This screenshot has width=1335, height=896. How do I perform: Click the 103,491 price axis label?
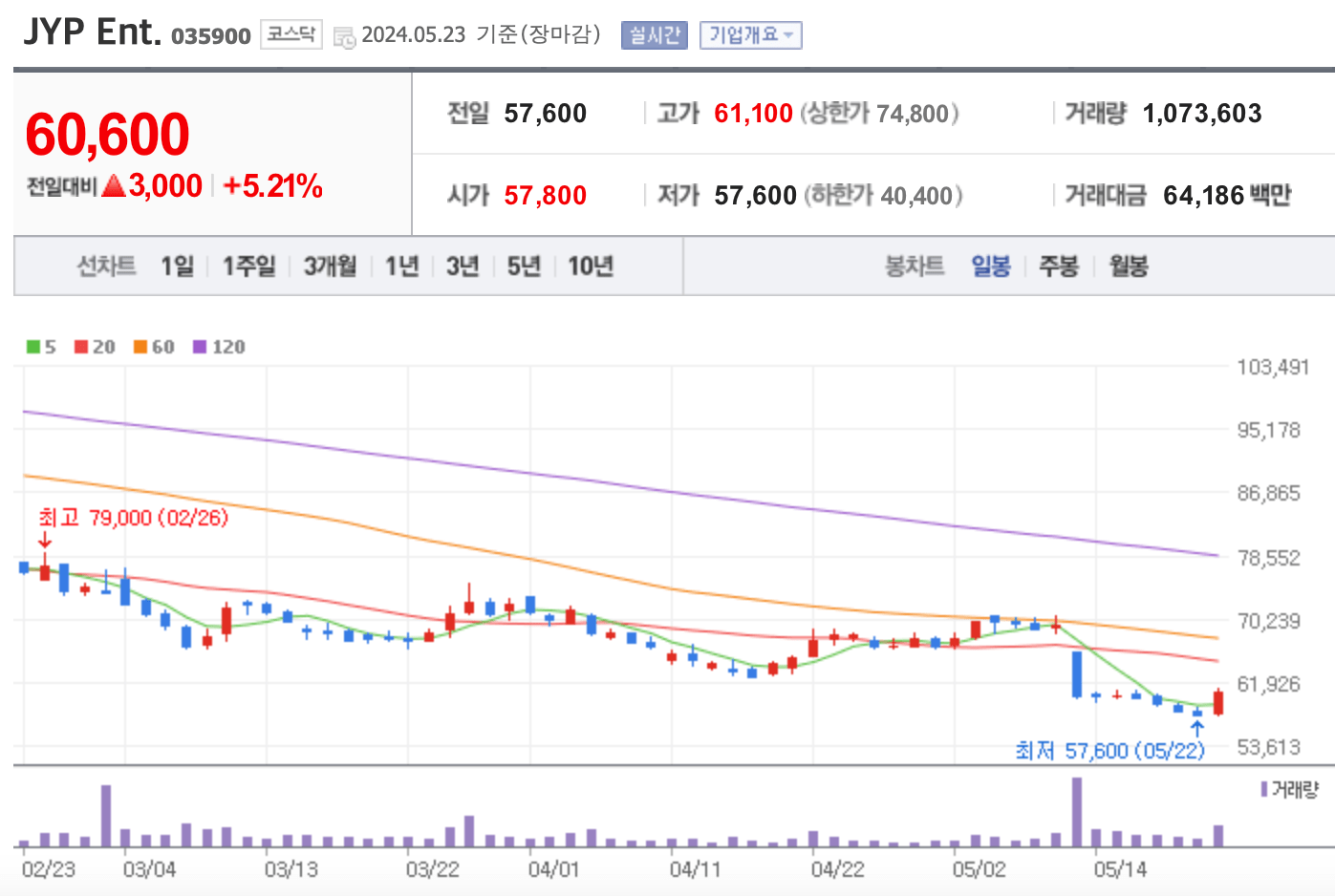click(x=1273, y=368)
